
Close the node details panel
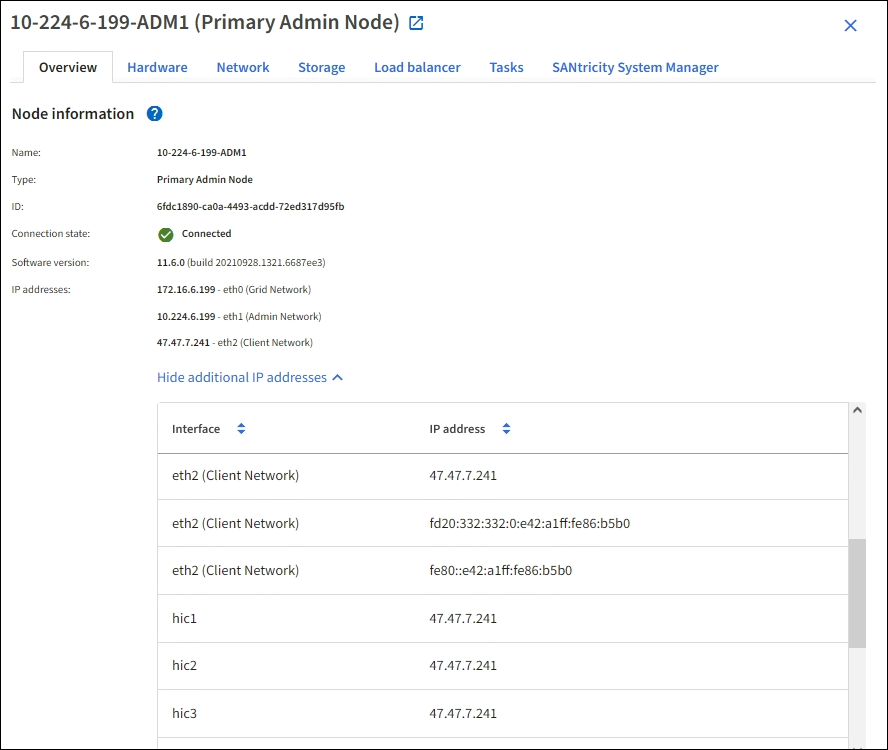[x=850, y=26]
